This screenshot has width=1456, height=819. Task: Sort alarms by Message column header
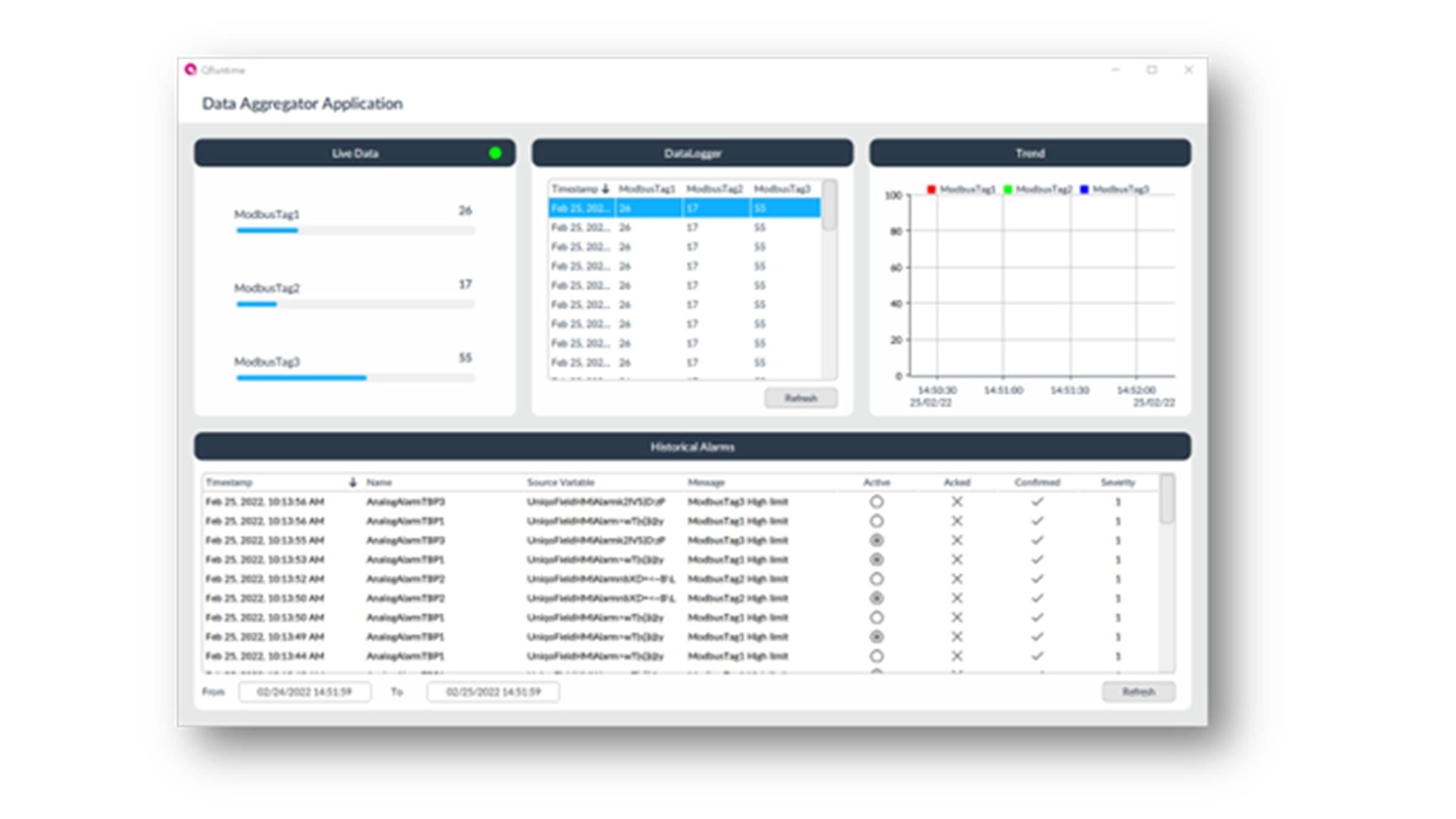click(x=706, y=482)
